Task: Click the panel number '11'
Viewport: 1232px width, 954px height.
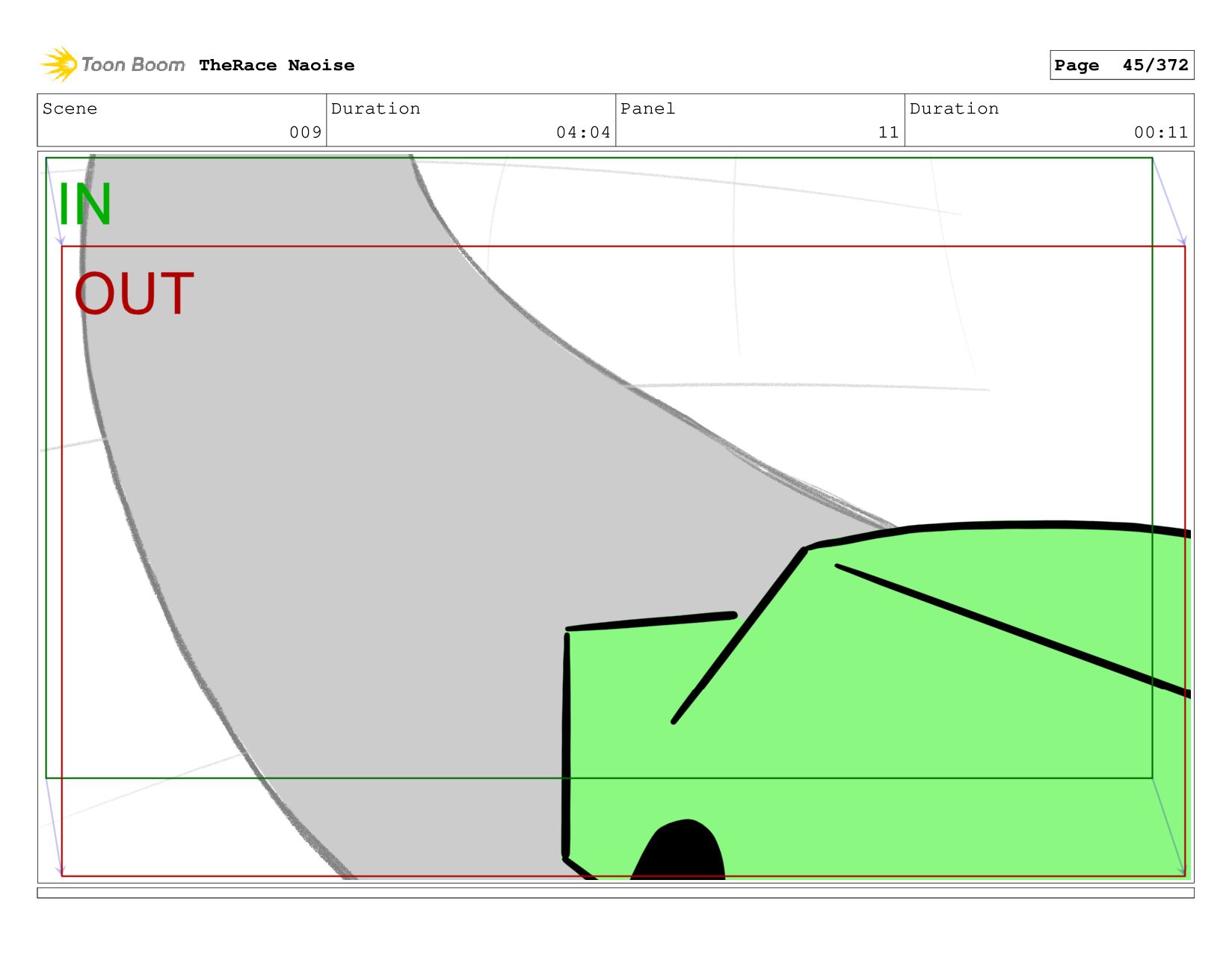Action: (x=888, y=132)
